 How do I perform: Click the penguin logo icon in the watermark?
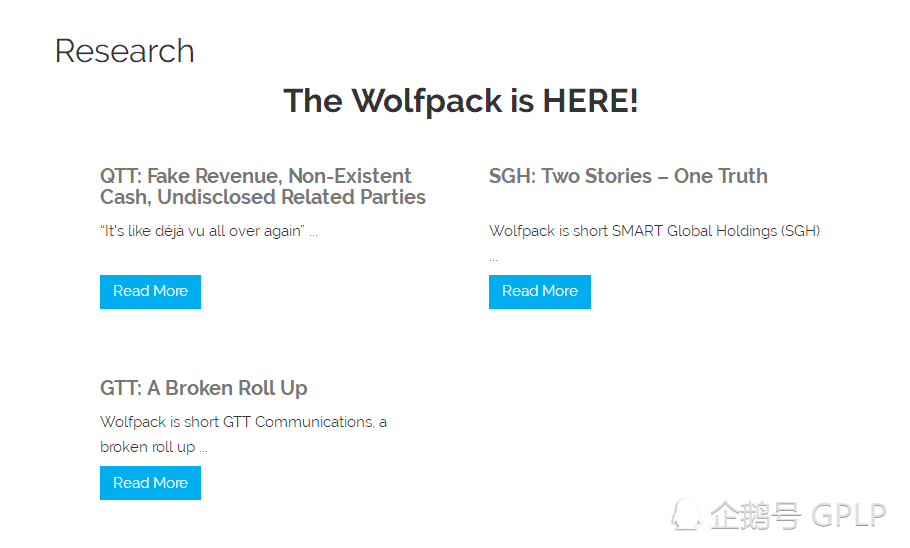686,514
